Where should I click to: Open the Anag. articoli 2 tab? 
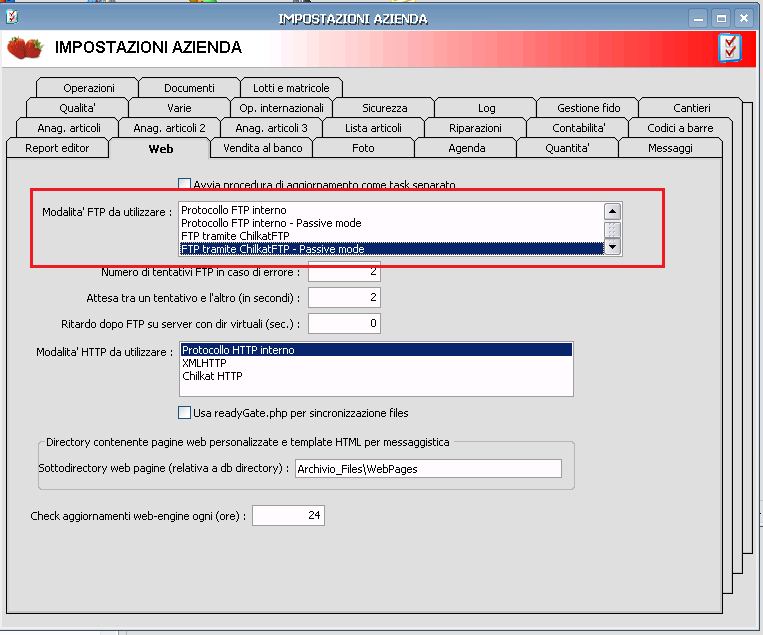[169, 128]
